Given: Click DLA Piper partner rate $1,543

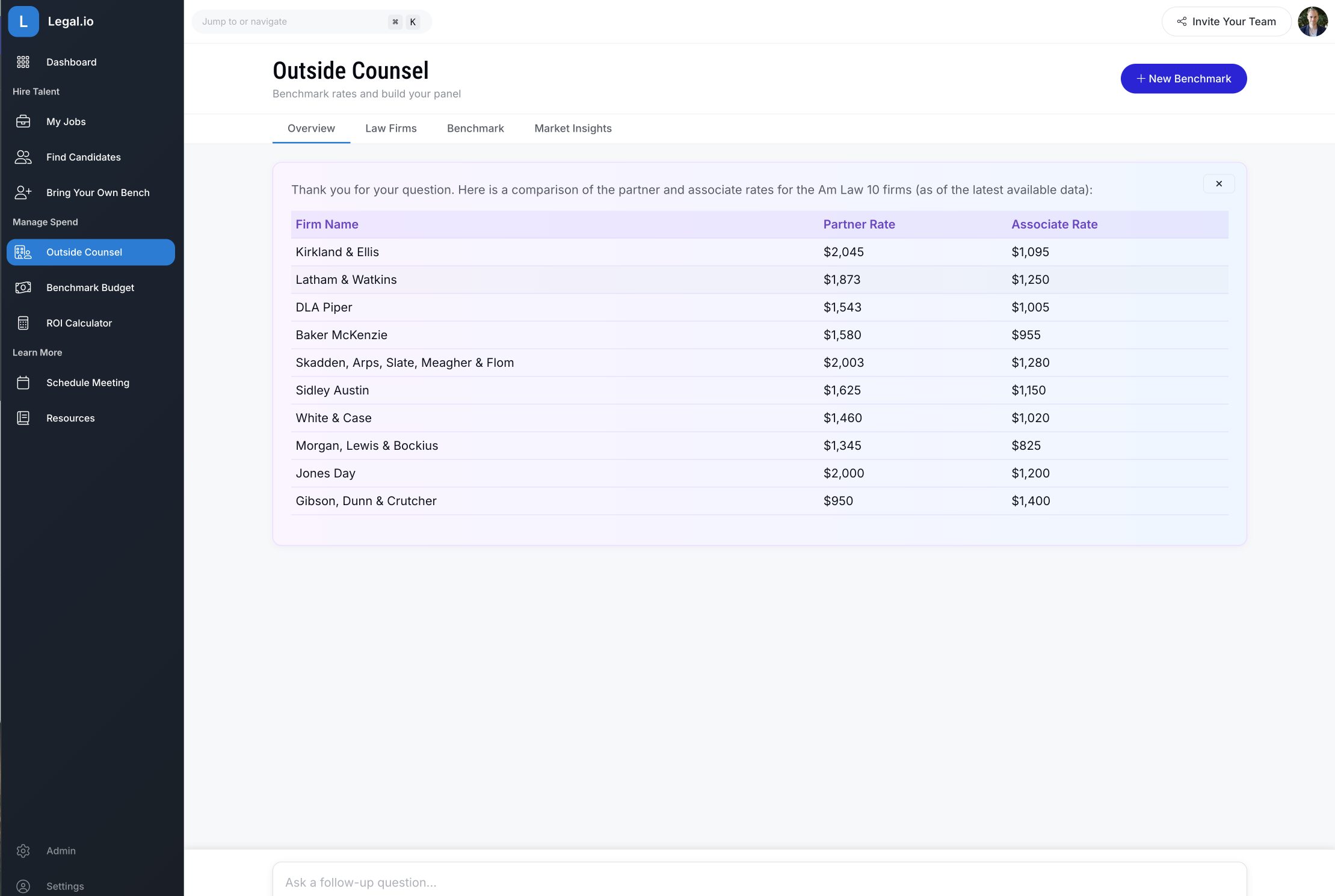Looking at the screenshot, I should (x=842, y=307).
